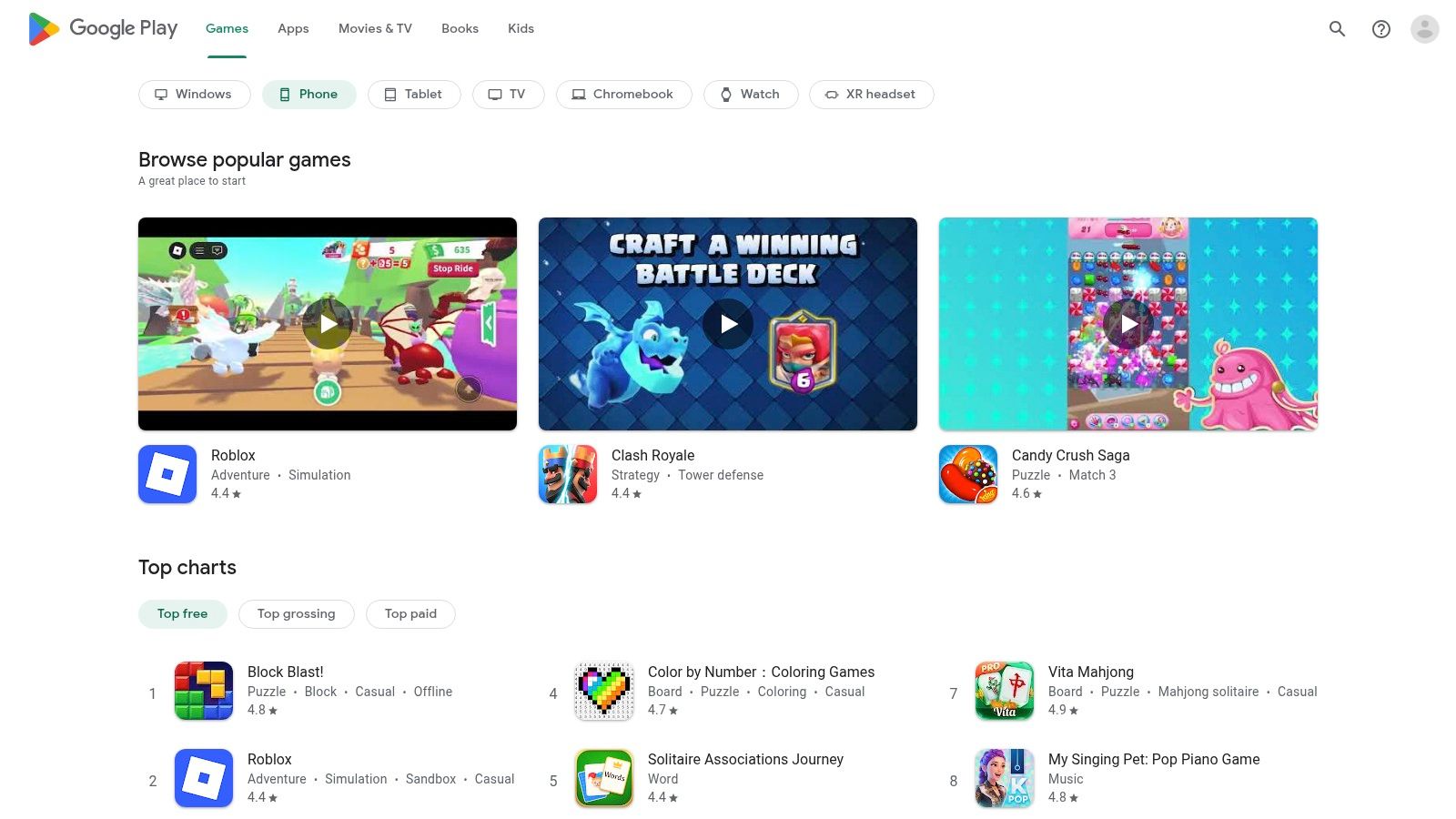Image resolution: width=1456 pixels, height=819 pixels.
Task: Click the 4.9 rating of Vita Mahjong
Action: (x=1063, y=710)
